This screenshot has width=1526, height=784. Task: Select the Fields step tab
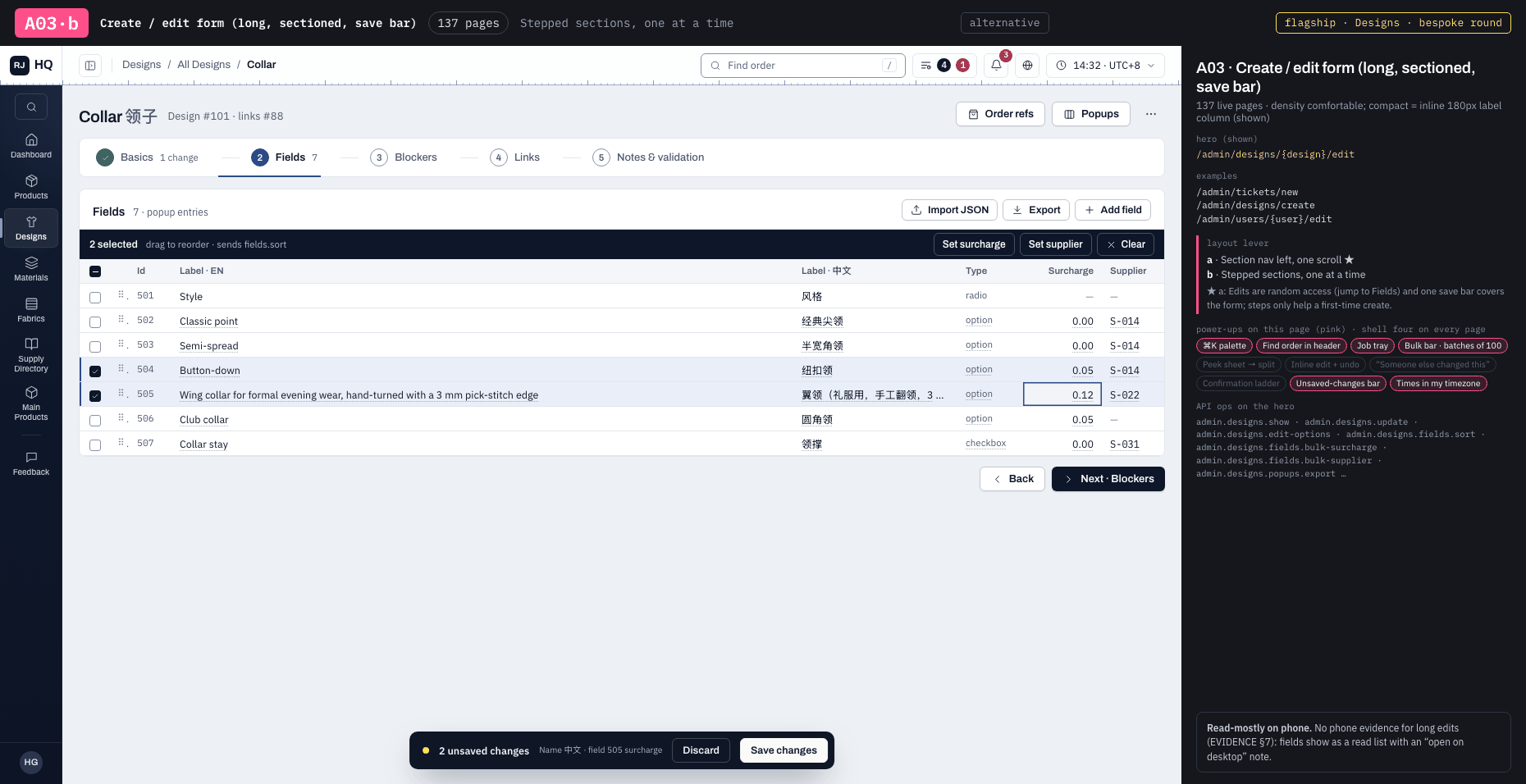[x=285, y=157]
